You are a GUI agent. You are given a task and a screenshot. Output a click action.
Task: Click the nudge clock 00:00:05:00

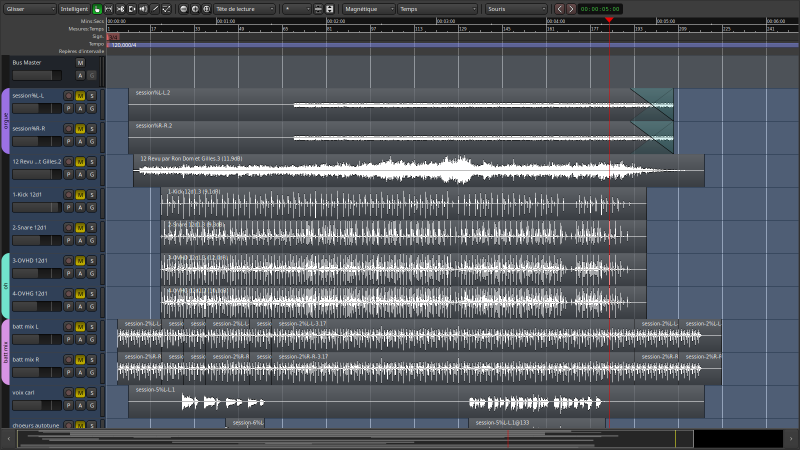click(600, 9)
